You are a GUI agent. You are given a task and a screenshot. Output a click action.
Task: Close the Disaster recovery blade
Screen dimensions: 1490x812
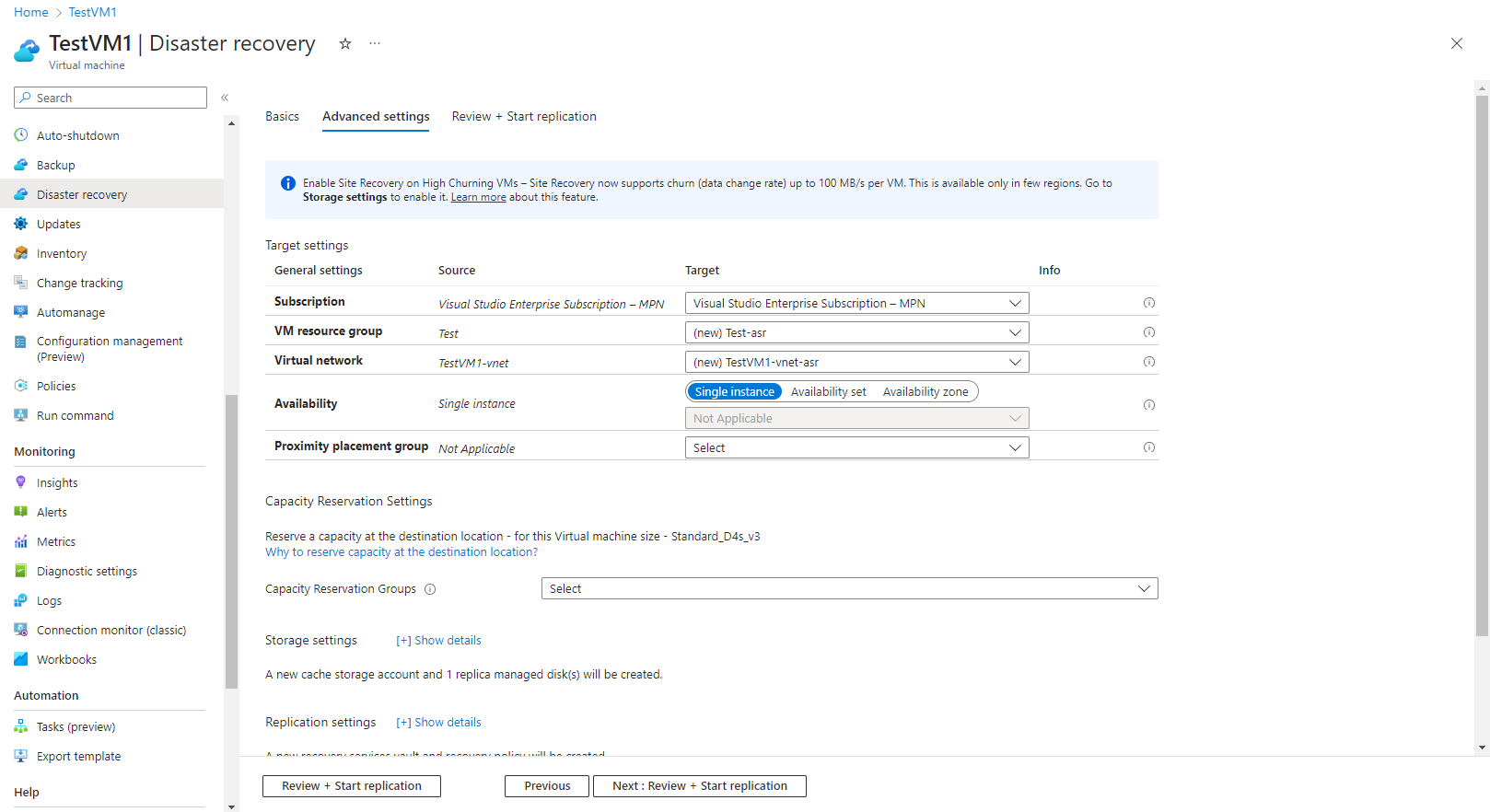click(1457, 43)
